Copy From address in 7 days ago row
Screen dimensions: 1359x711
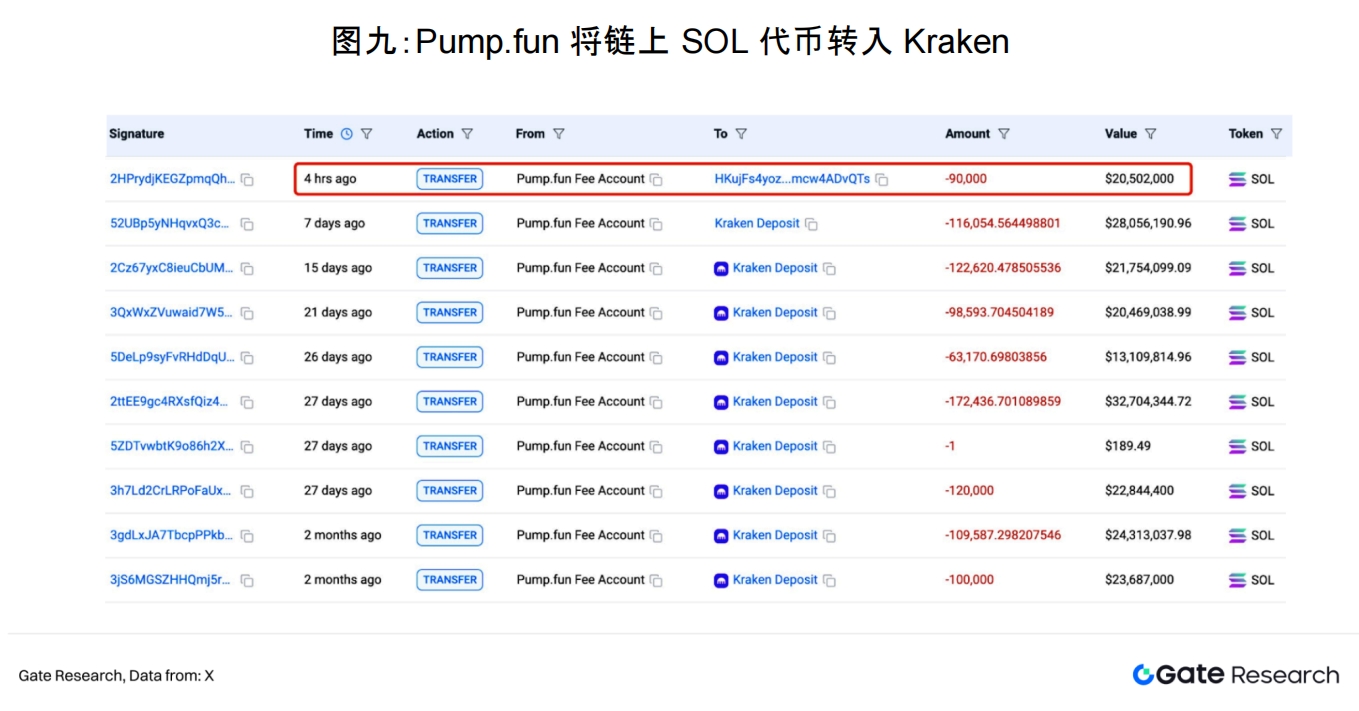pyautogui.click(x=656, y=224)
